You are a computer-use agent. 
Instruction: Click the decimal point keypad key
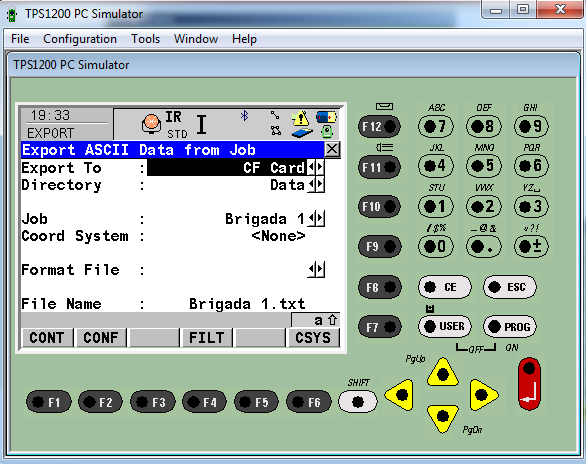point(484,247)
